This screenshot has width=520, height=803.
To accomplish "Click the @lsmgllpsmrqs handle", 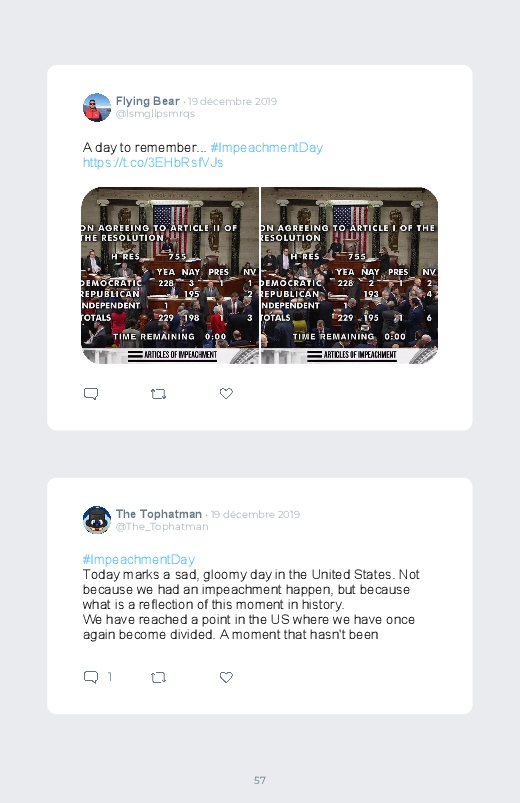I will coord(155,114).
